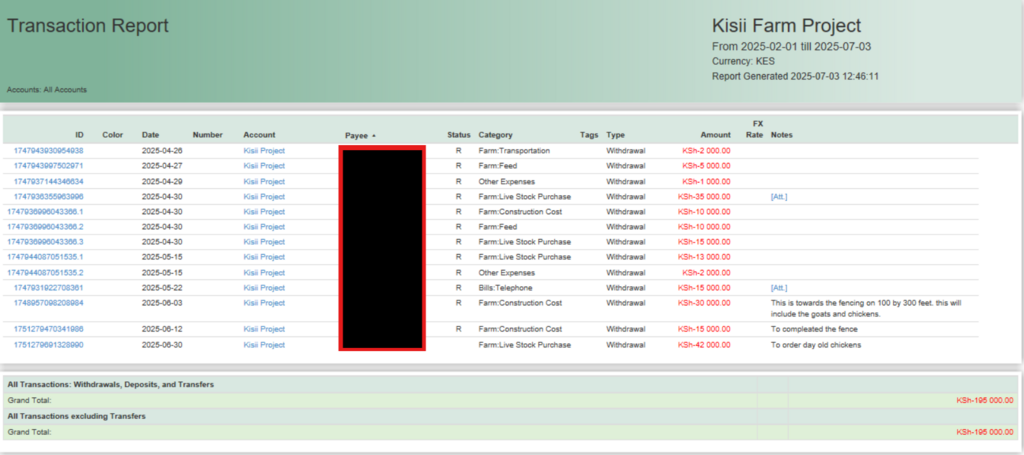Sort table by the Amount column header
Image resolution: width=1024 pixels, height=455 pixels.
point(715,135)
